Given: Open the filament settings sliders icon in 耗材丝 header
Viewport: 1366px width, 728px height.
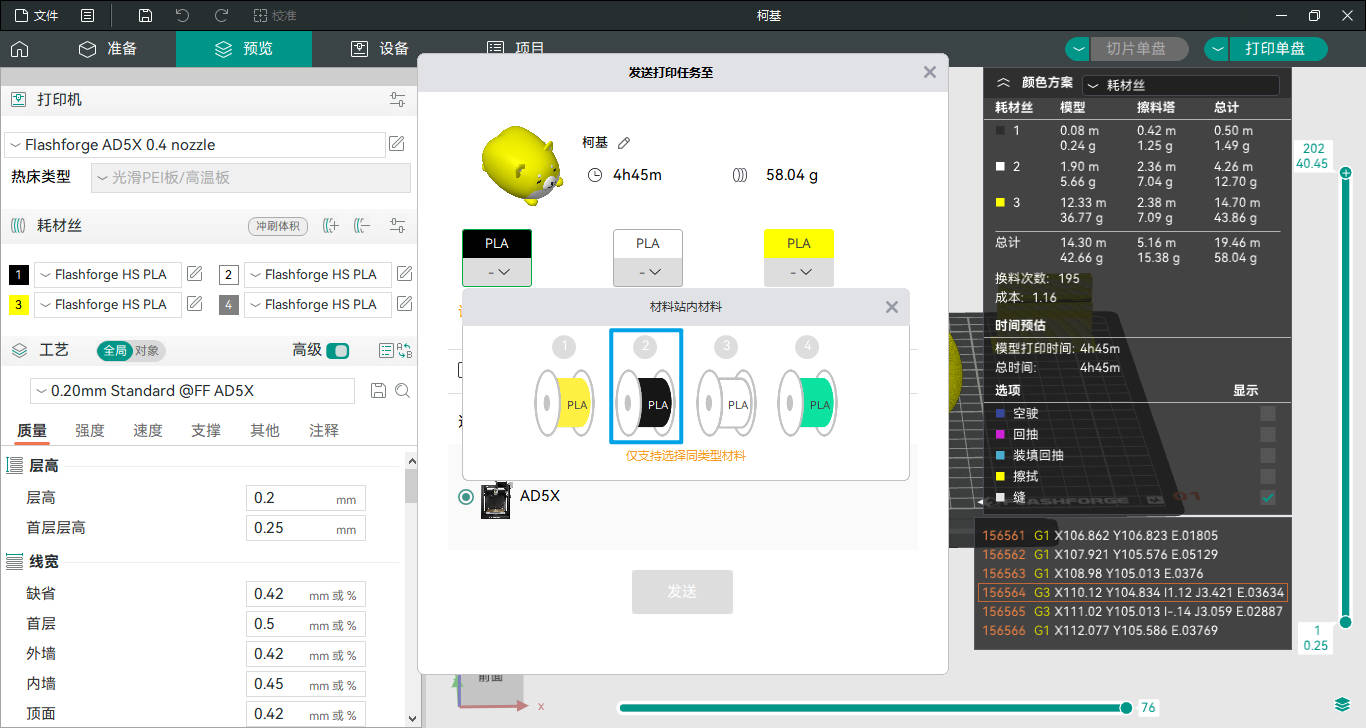Looking at the screenshot, I should point(398,226).
